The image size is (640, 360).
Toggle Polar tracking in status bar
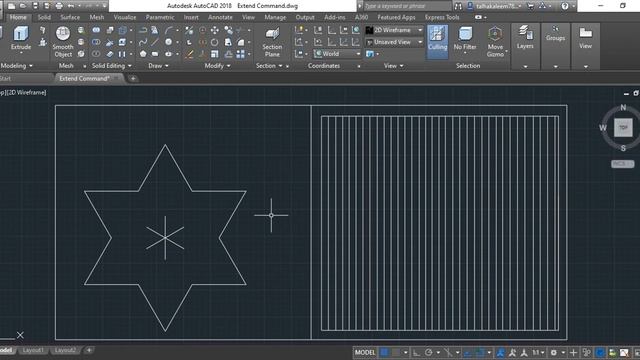(428, 352)
